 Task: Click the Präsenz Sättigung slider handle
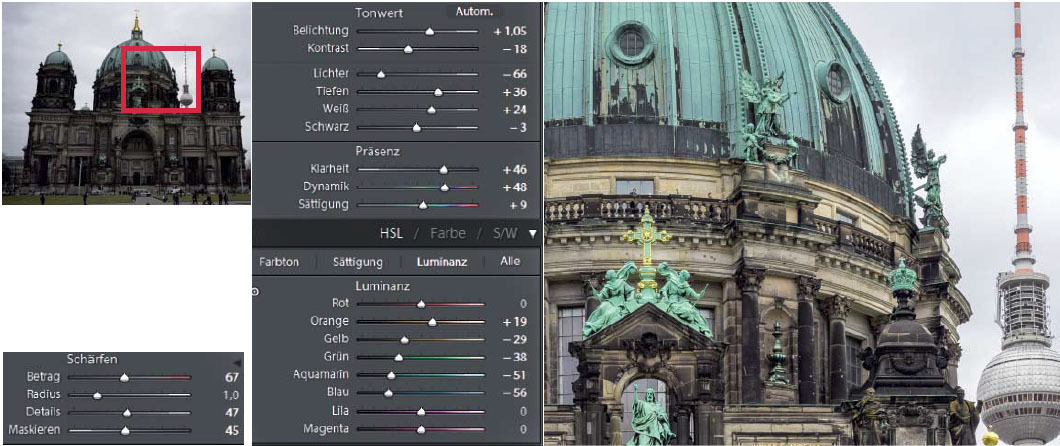point(423,205)
